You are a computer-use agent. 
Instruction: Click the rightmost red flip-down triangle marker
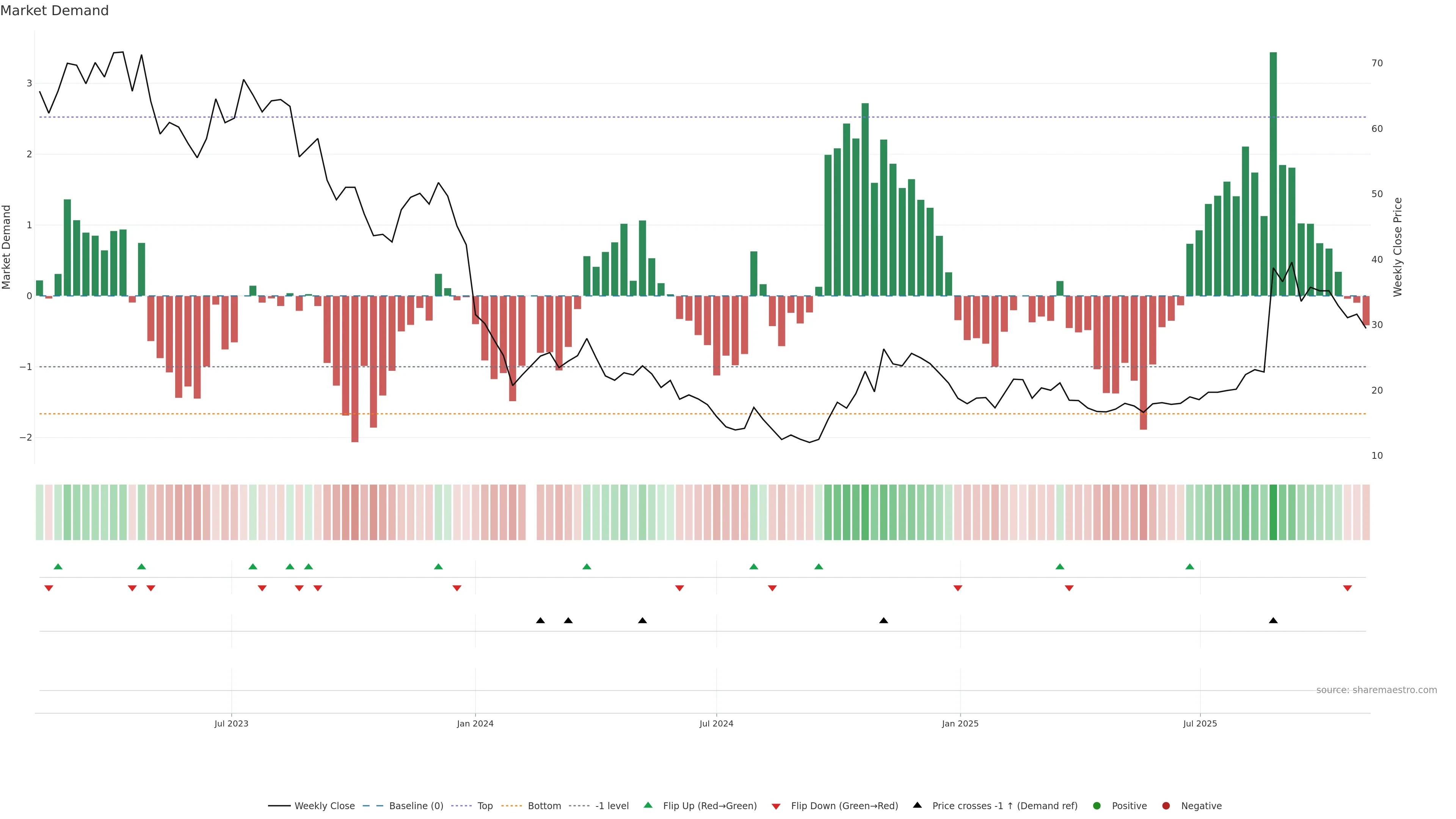pyautogui.click(x=1348, y=588)
